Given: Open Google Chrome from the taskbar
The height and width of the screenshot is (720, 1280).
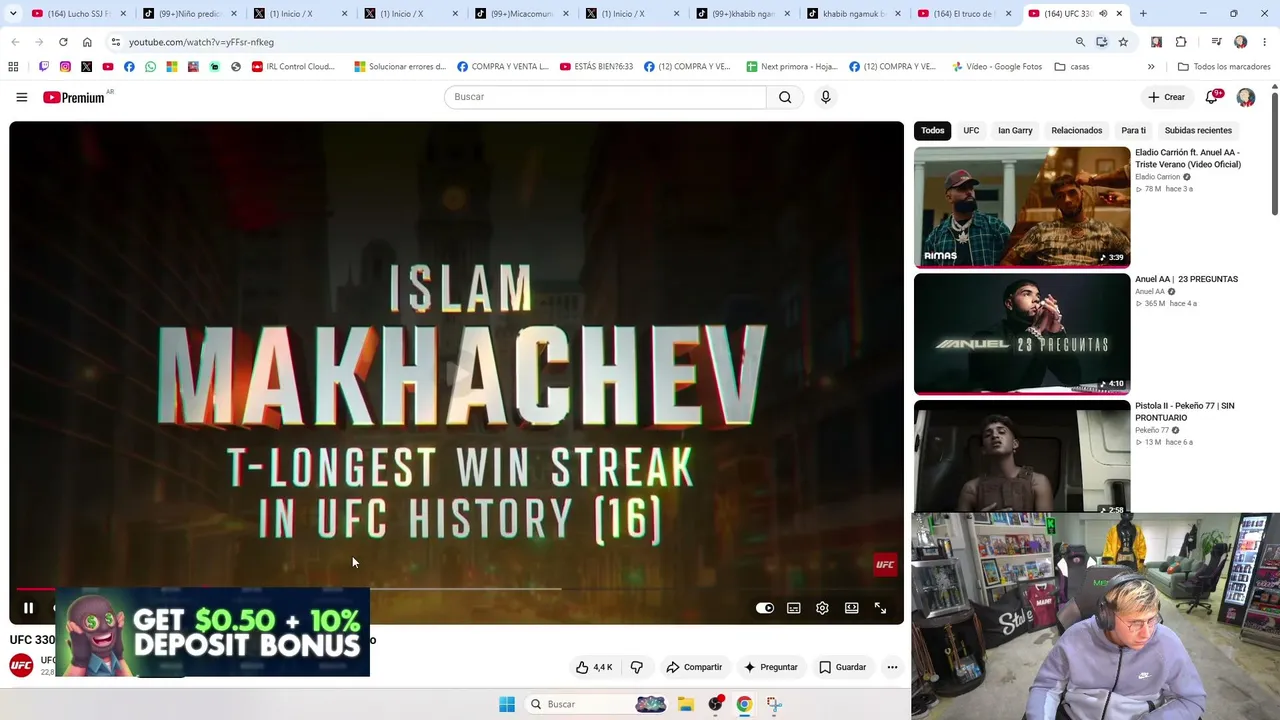Looking at the screenshot, I should coord(744,704).
